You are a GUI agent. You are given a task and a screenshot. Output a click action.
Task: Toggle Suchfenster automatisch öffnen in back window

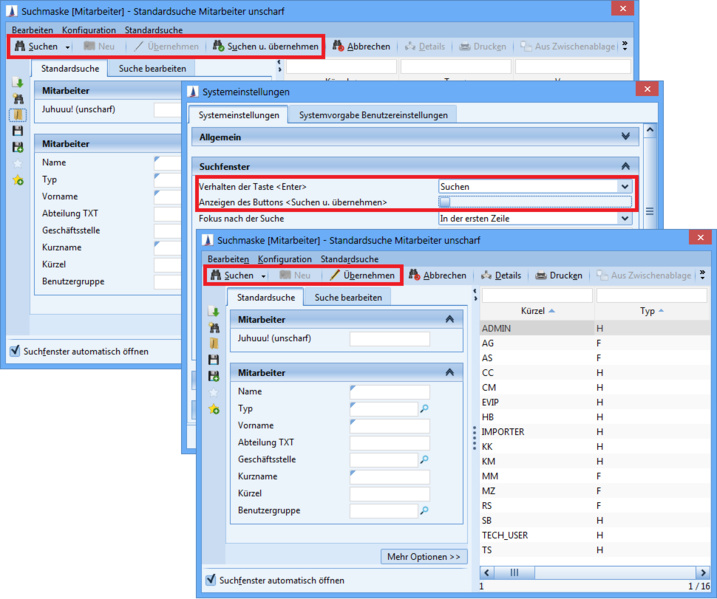(x=14, y=352)
